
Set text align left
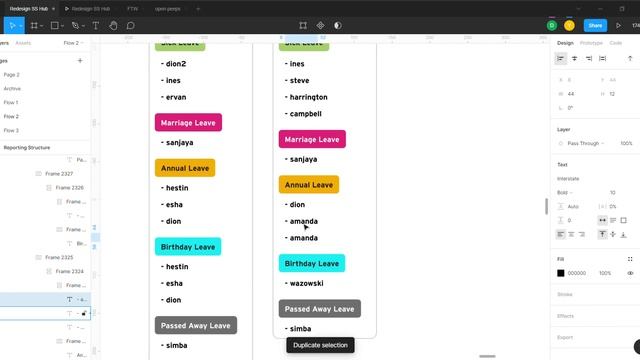(x=560, y=234)
